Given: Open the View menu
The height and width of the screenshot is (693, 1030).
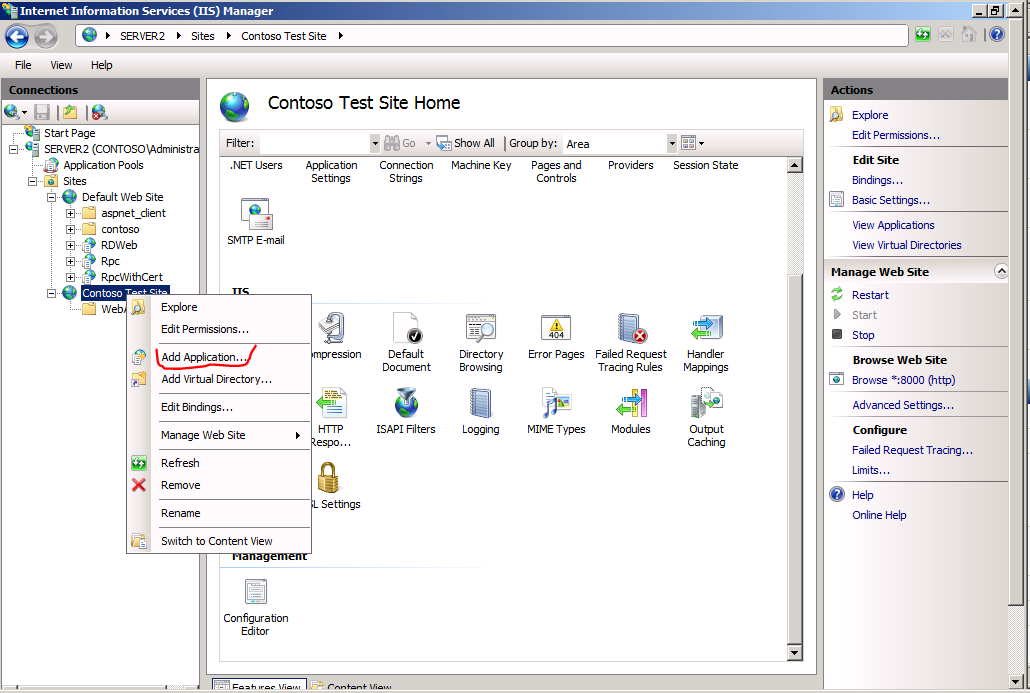Looking at the screenshot, I should point(61,65).
